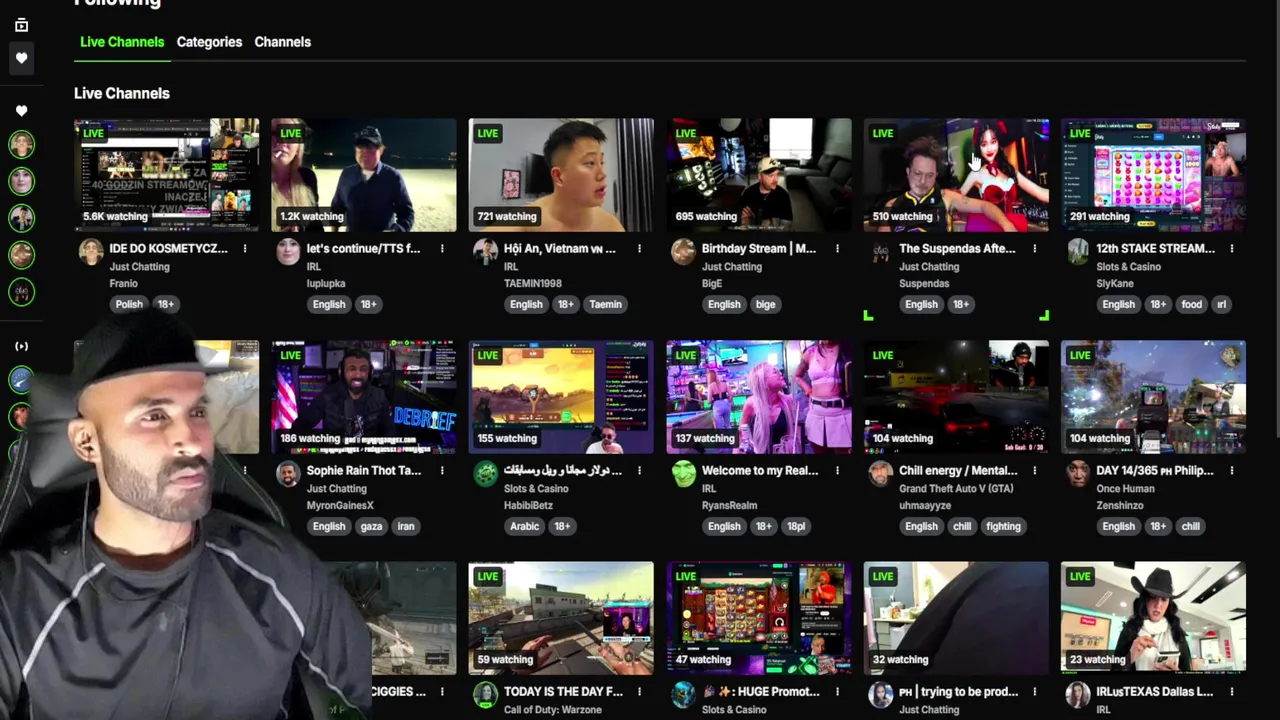The image size is (1280, 720).
Task: Open the TAEMIN1998 channel avatar icon
Action: 486,252
